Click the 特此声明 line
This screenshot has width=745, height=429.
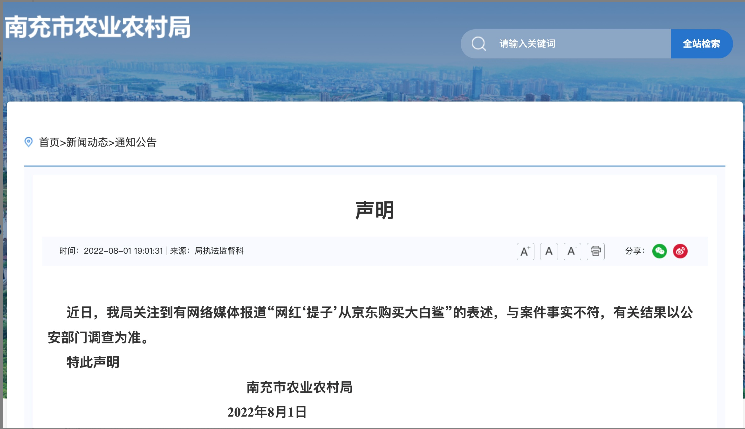93,362
